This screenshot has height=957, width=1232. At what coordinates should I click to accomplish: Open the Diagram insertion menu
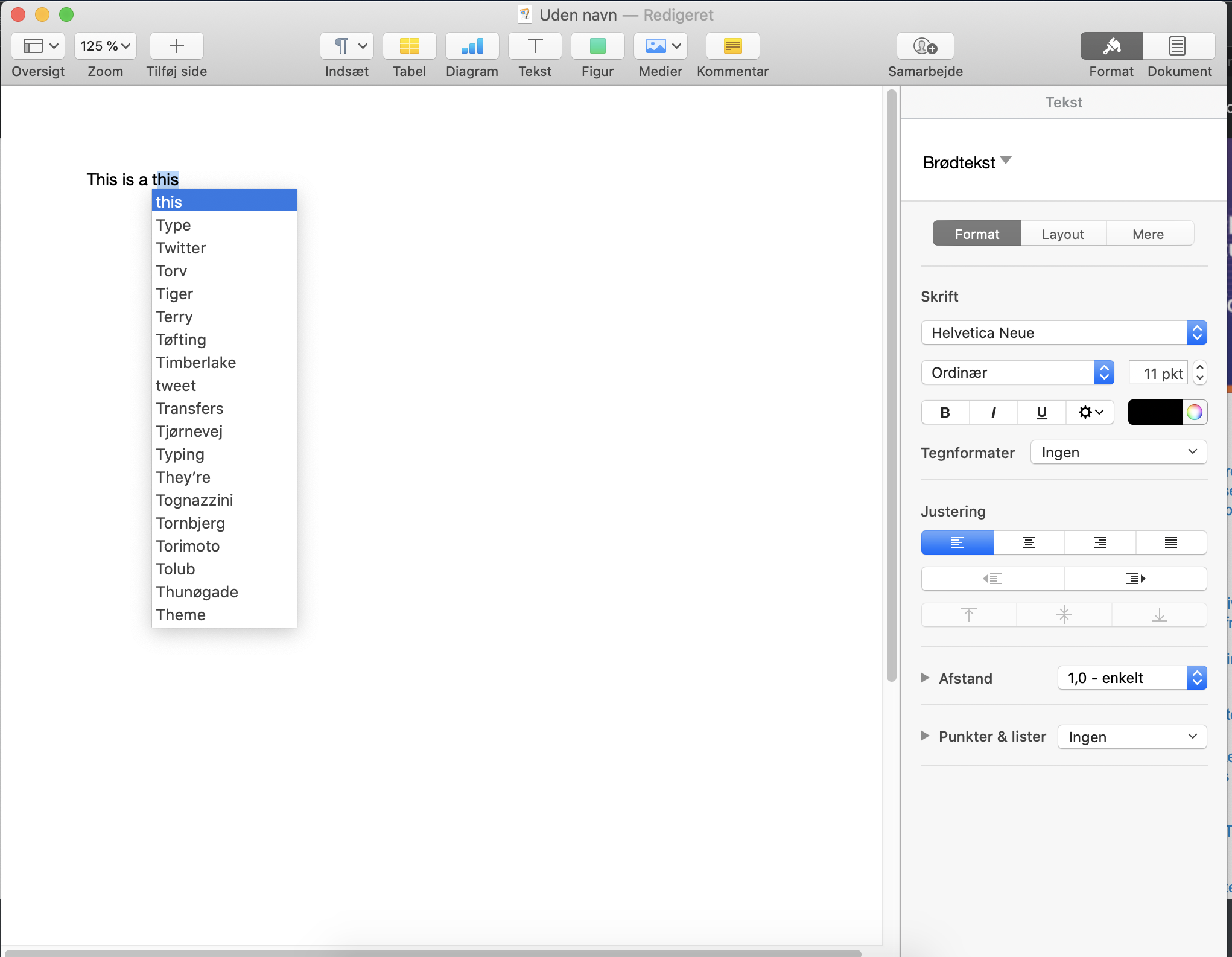(471, 46)
